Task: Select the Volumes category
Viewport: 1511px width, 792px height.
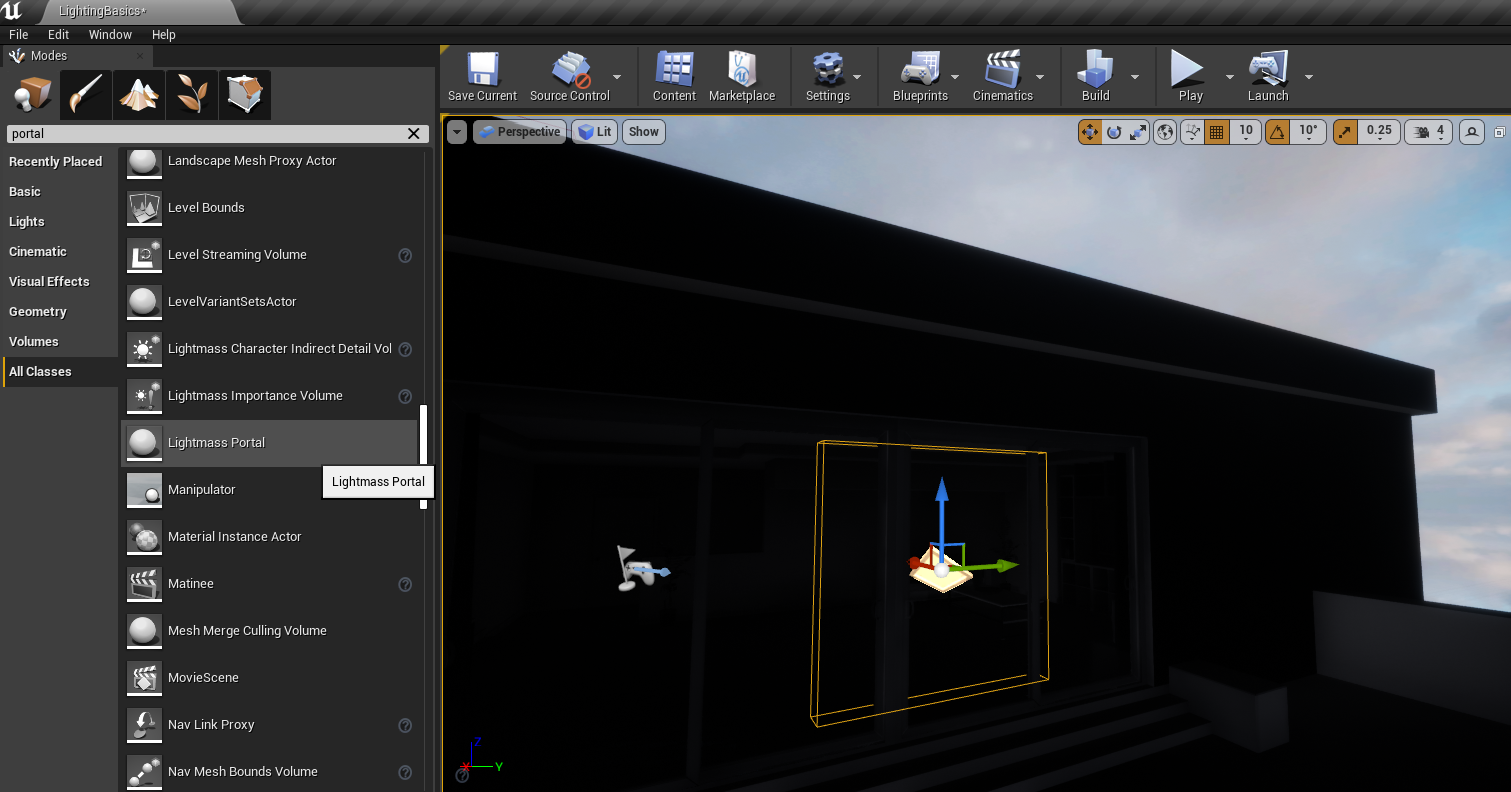Action: click(x=59, y=341)
